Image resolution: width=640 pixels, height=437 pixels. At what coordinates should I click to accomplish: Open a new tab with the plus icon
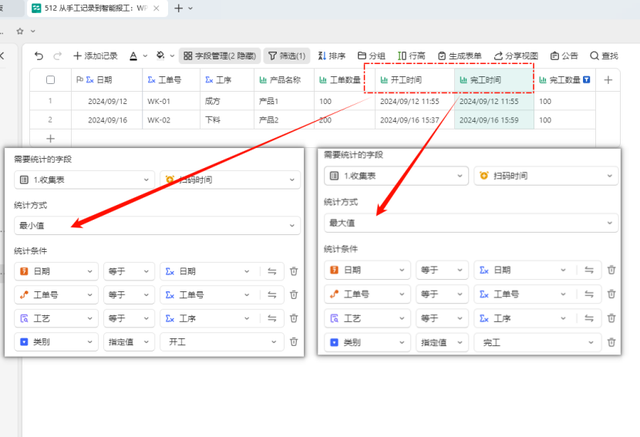tap(178, 8)
